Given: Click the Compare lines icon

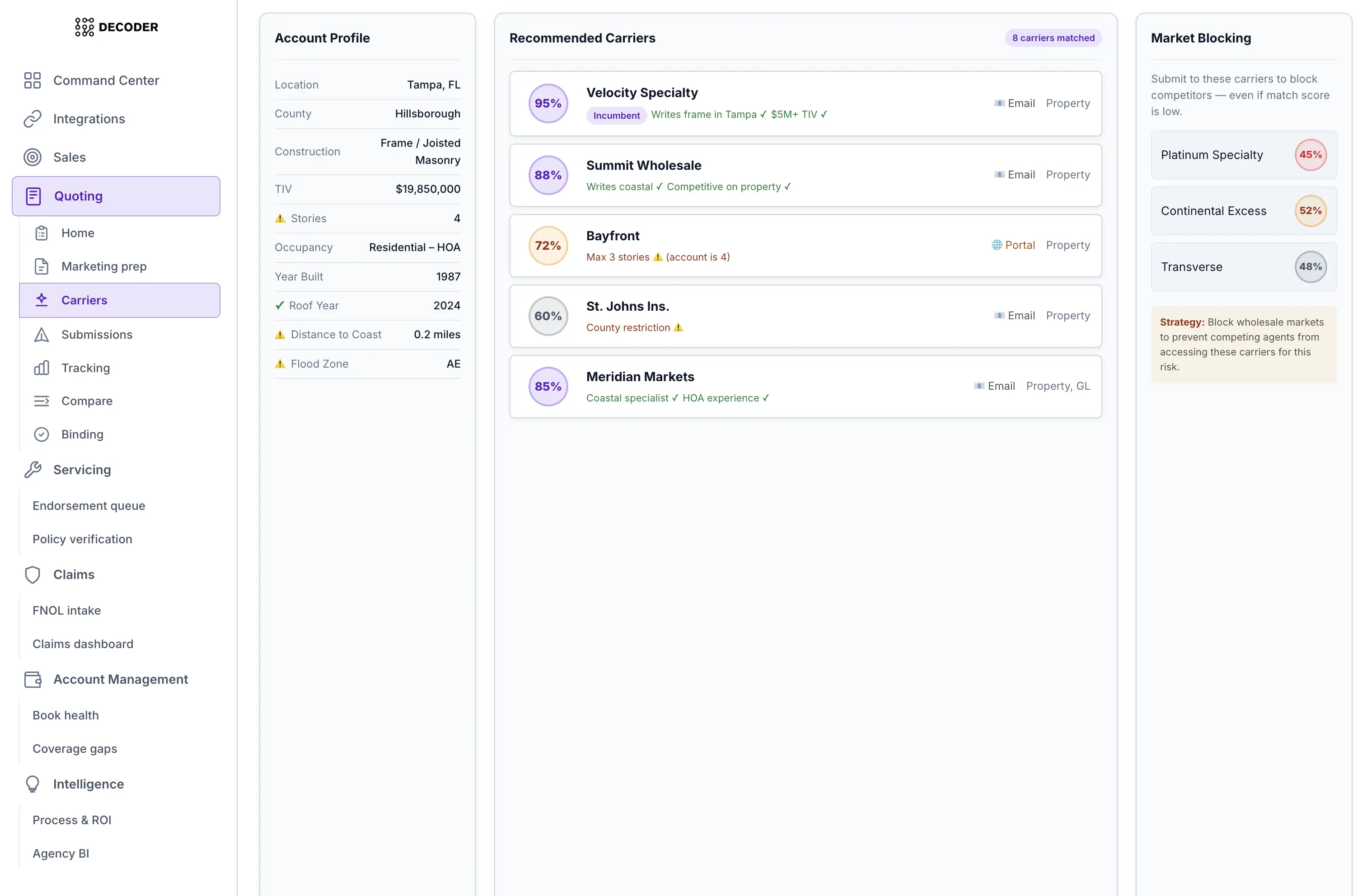Looking at the screenshot, I should (x=42, y=401).
